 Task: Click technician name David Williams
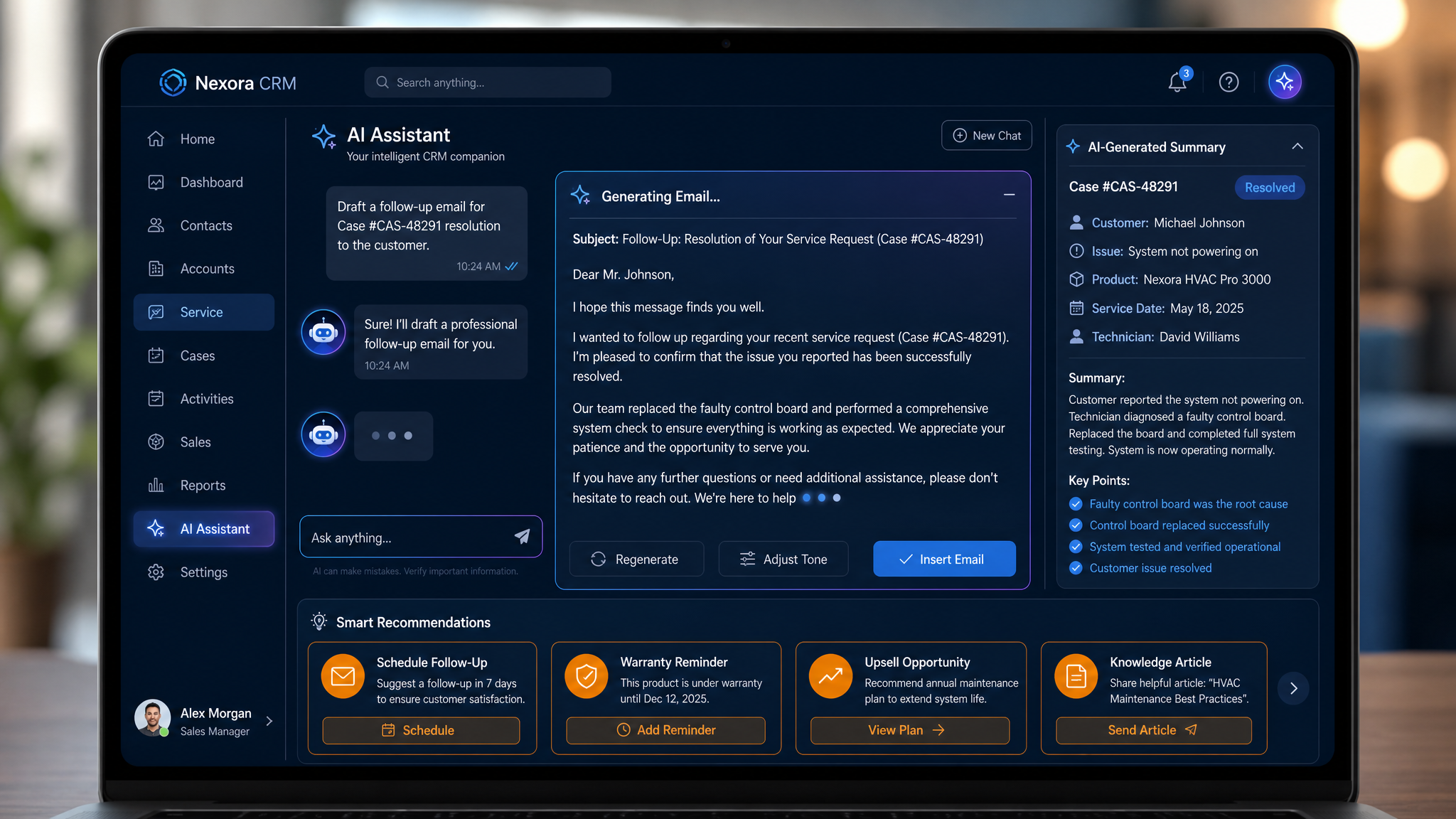pos(1199,336)
